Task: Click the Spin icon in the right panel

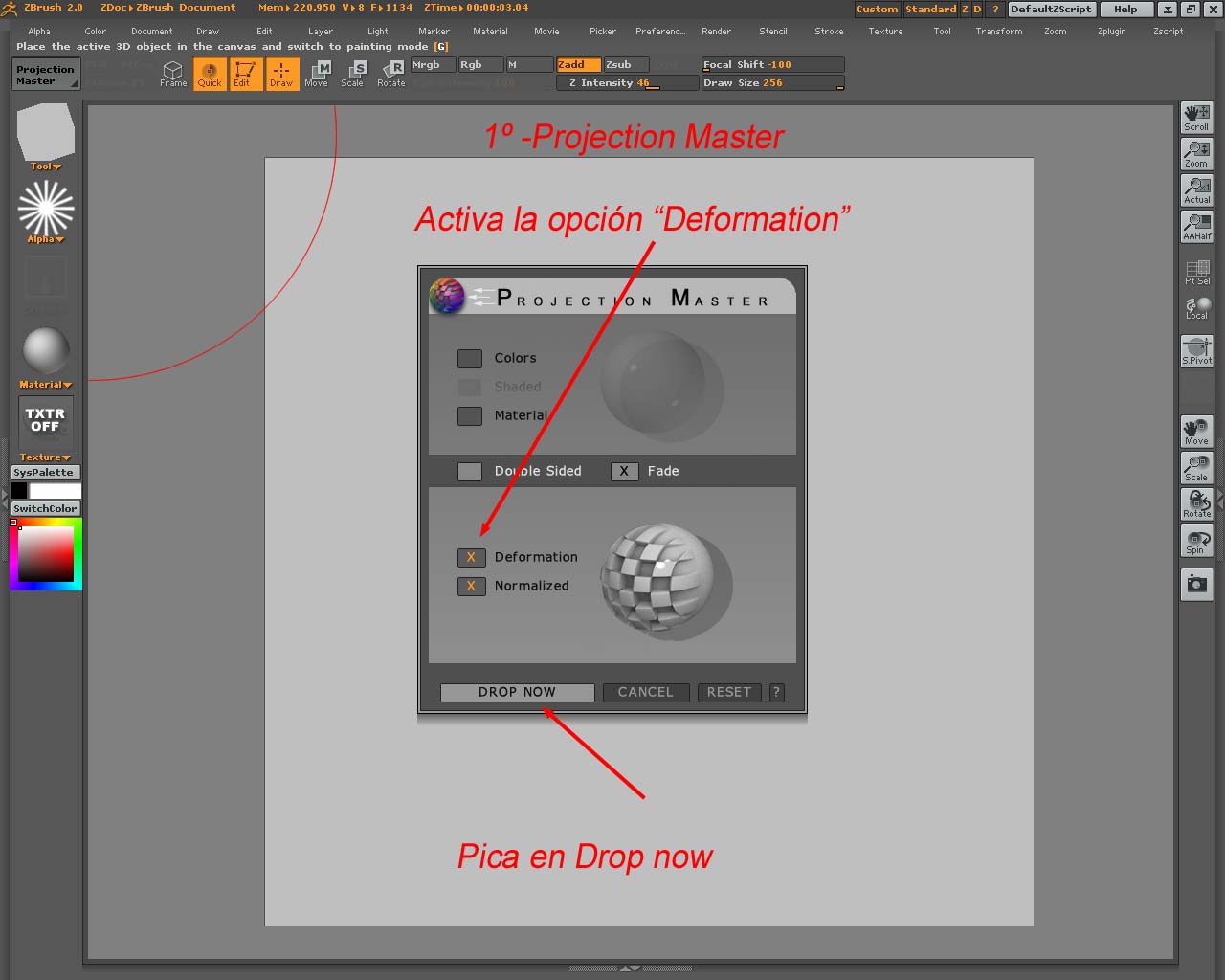Action: point(1196,541)
